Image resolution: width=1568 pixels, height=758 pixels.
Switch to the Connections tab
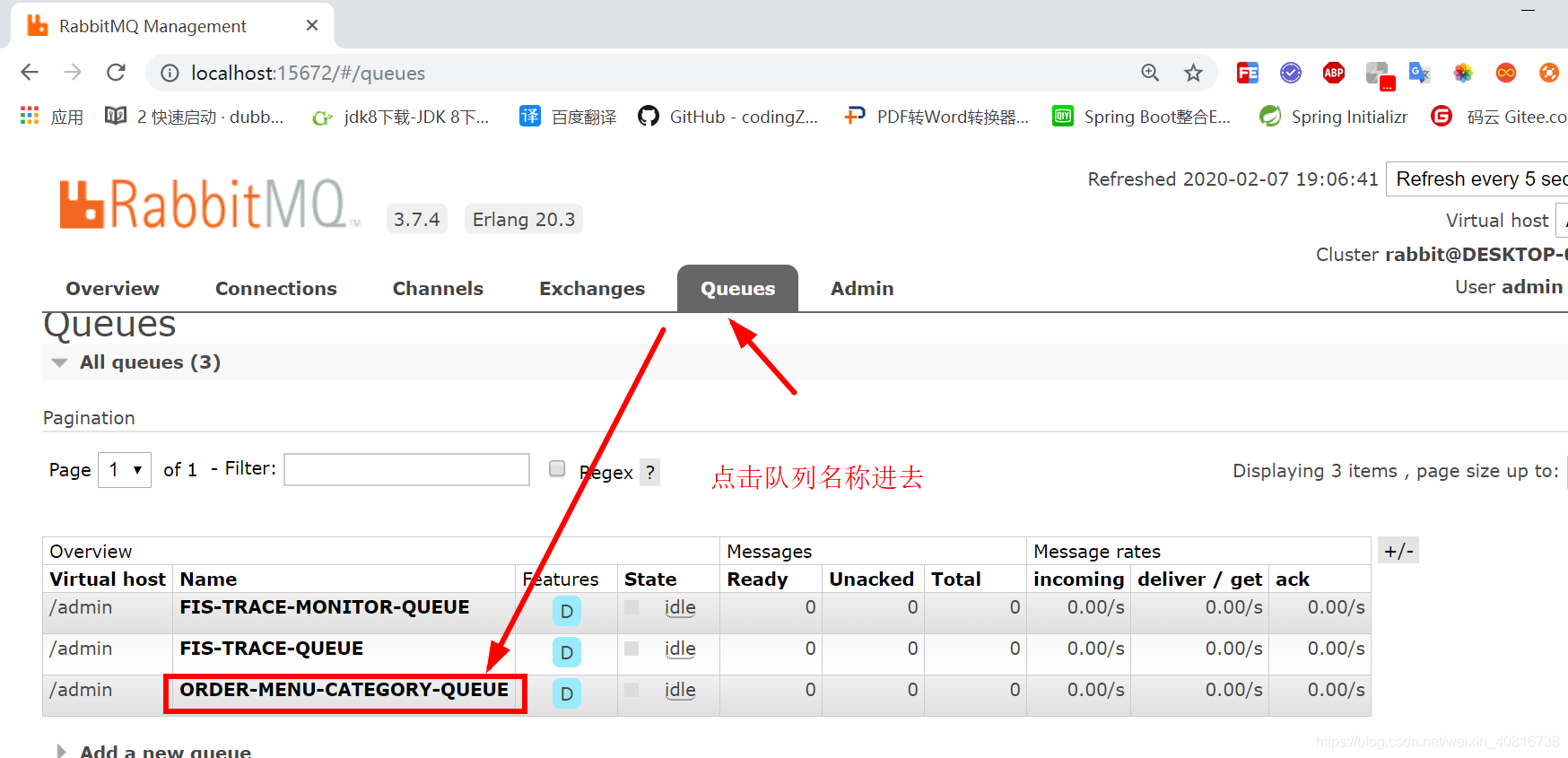(x=276, y=289)
